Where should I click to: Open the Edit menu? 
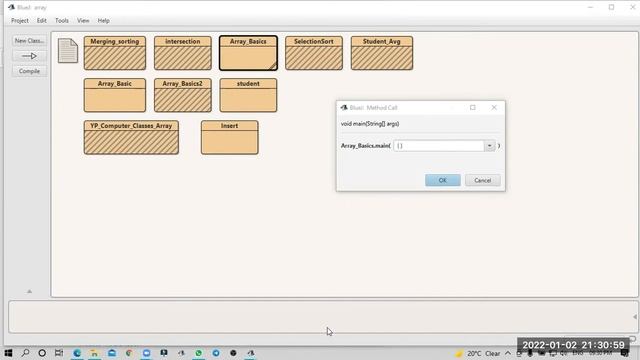(x=42, y=20)
